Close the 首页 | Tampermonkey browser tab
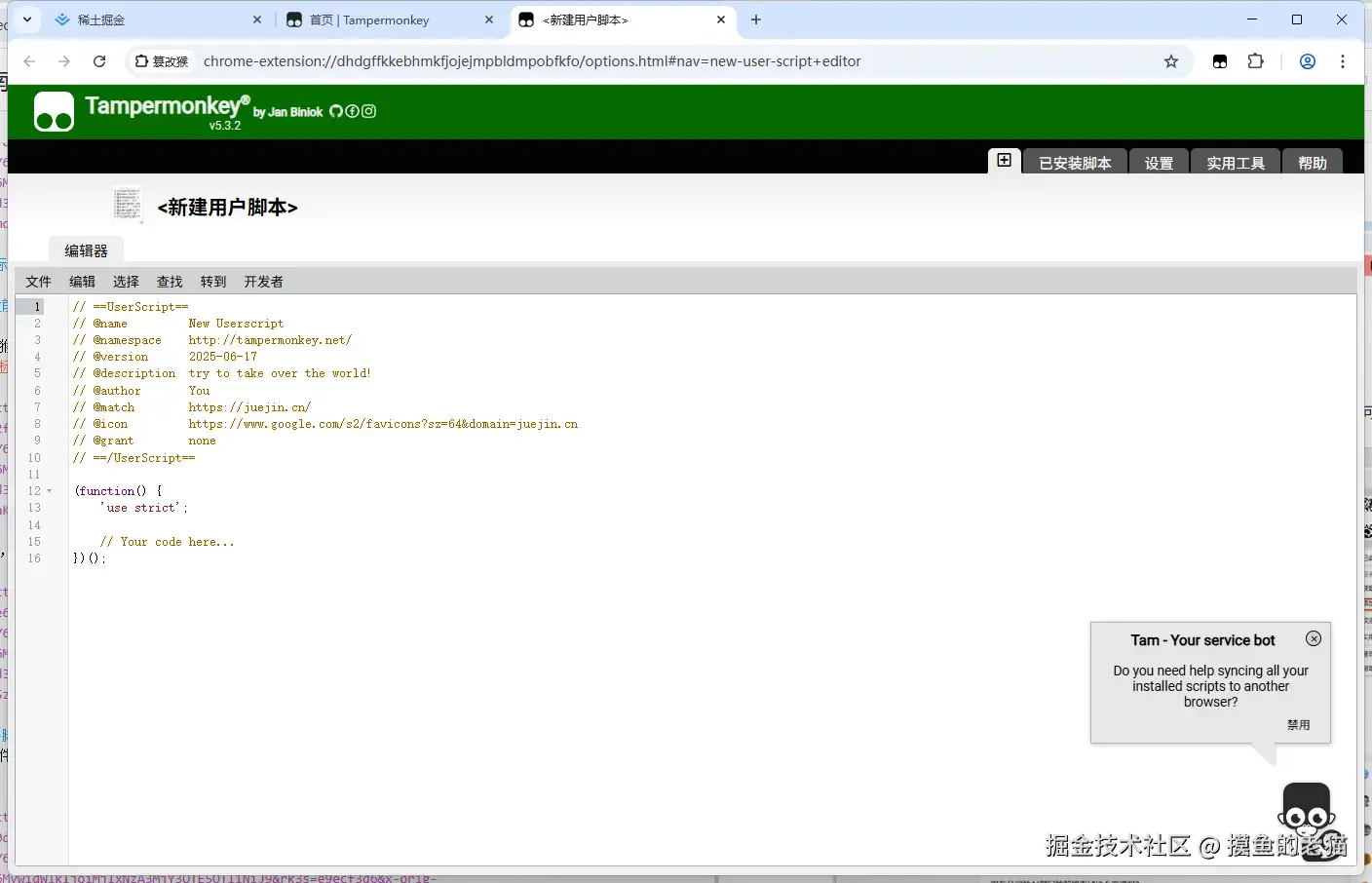Image resolution: width=1372 pixels, height=883 pixels. (x=489, y=19)
